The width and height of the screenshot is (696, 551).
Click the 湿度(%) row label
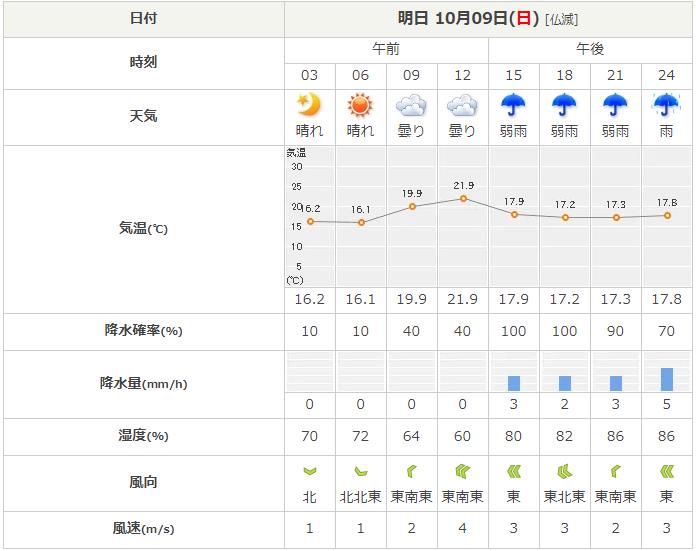click(x=143, y=436)
